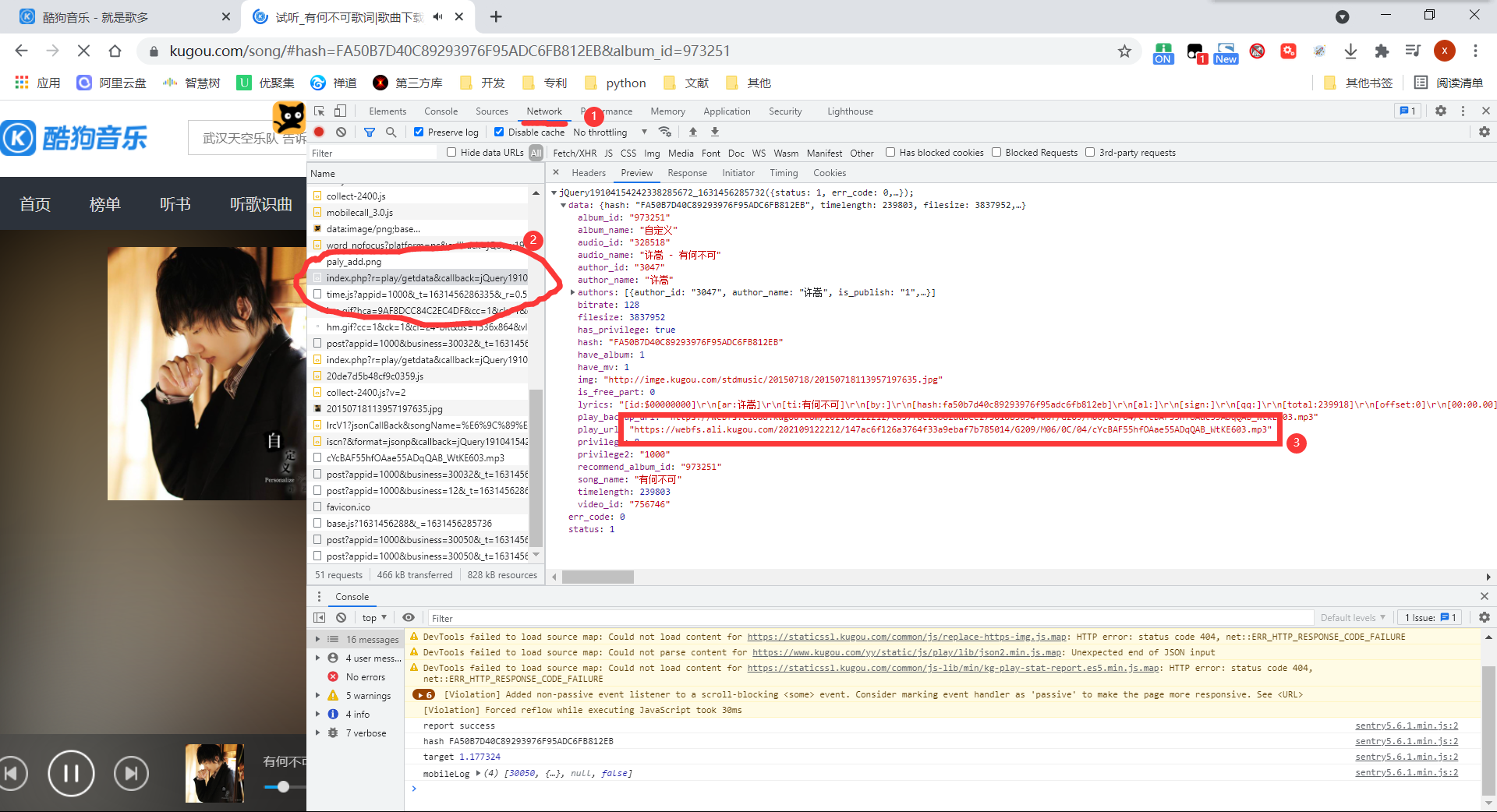The width and height of the screenshot is (1497, 812).
Task: Stop recording the network log
Action: tap(319, 132)
